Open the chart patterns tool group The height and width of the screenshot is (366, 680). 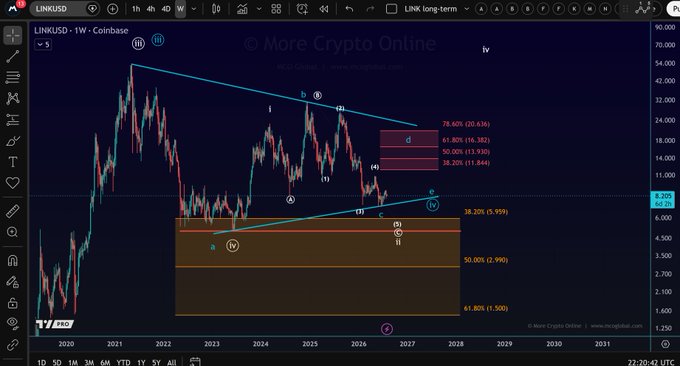click(x=13, y=98)
